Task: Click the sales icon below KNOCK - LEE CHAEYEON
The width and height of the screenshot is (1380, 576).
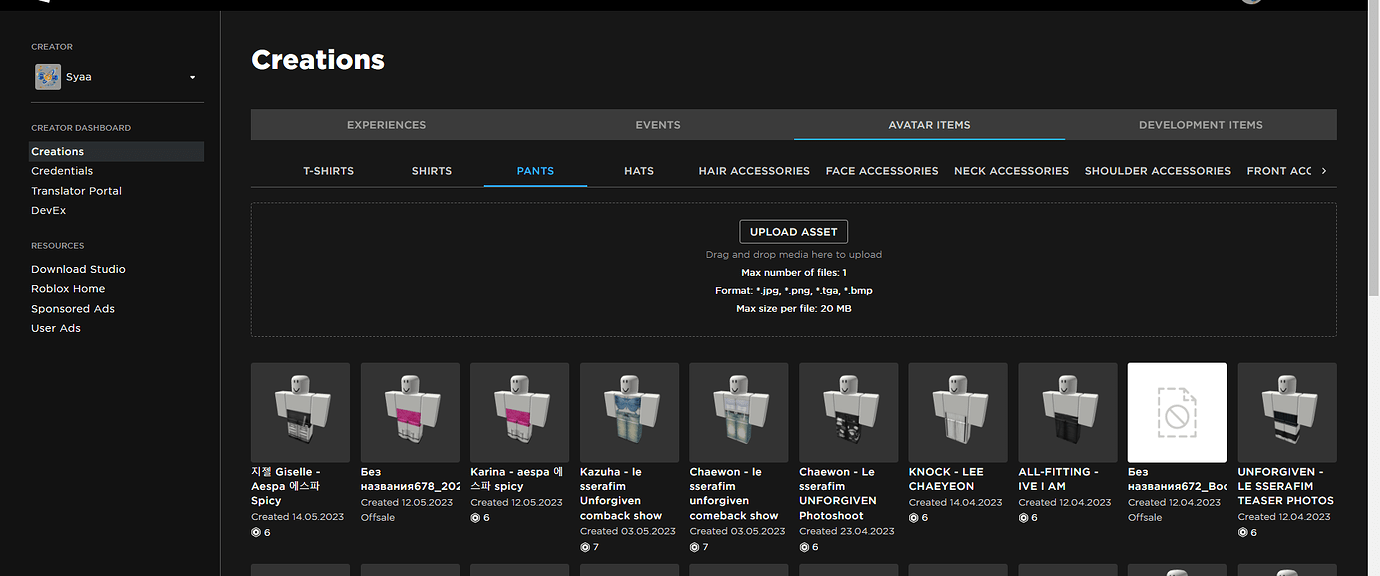Action: coord(914,517)
